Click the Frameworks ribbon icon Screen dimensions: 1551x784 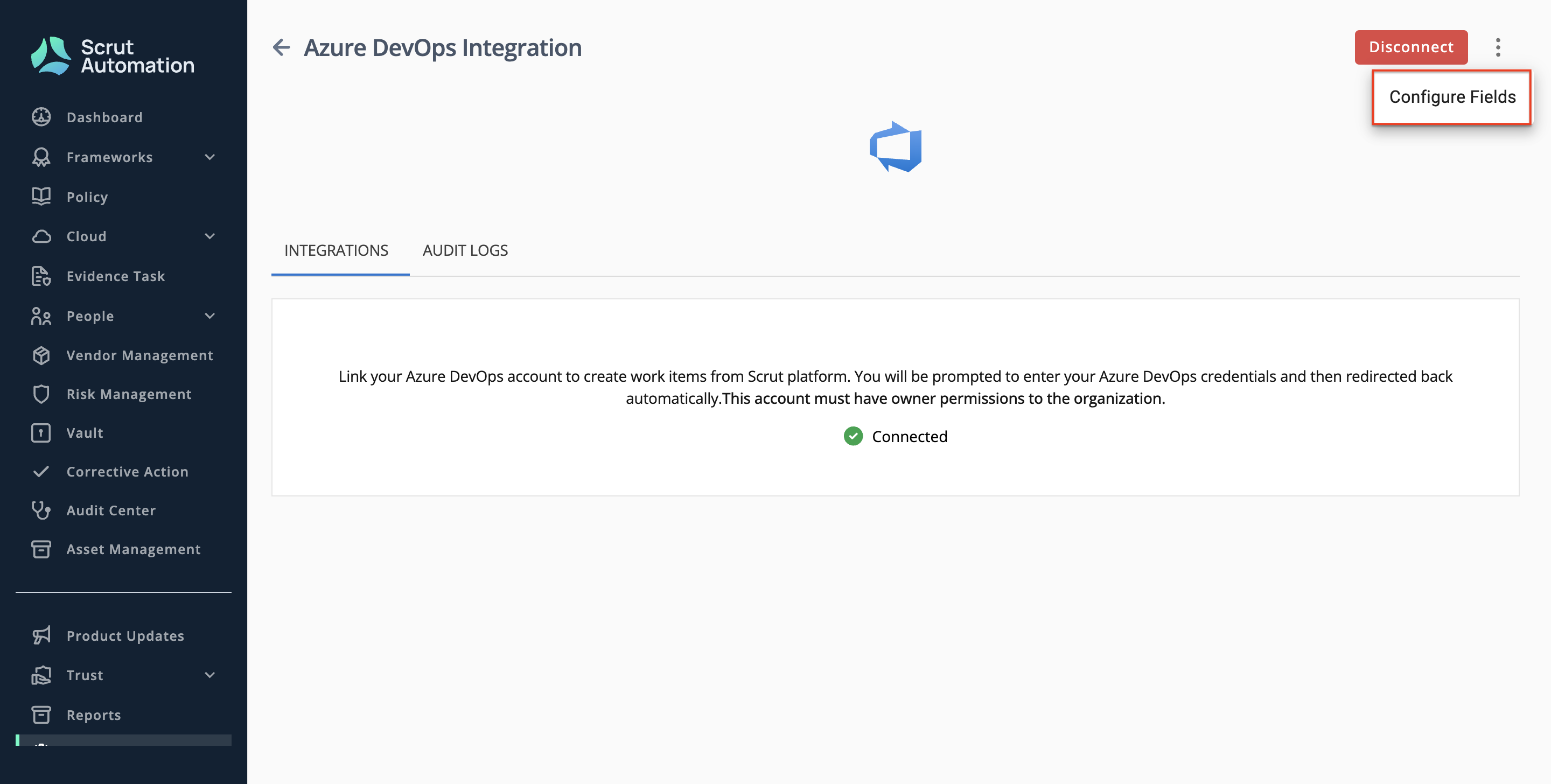(41, 157)
